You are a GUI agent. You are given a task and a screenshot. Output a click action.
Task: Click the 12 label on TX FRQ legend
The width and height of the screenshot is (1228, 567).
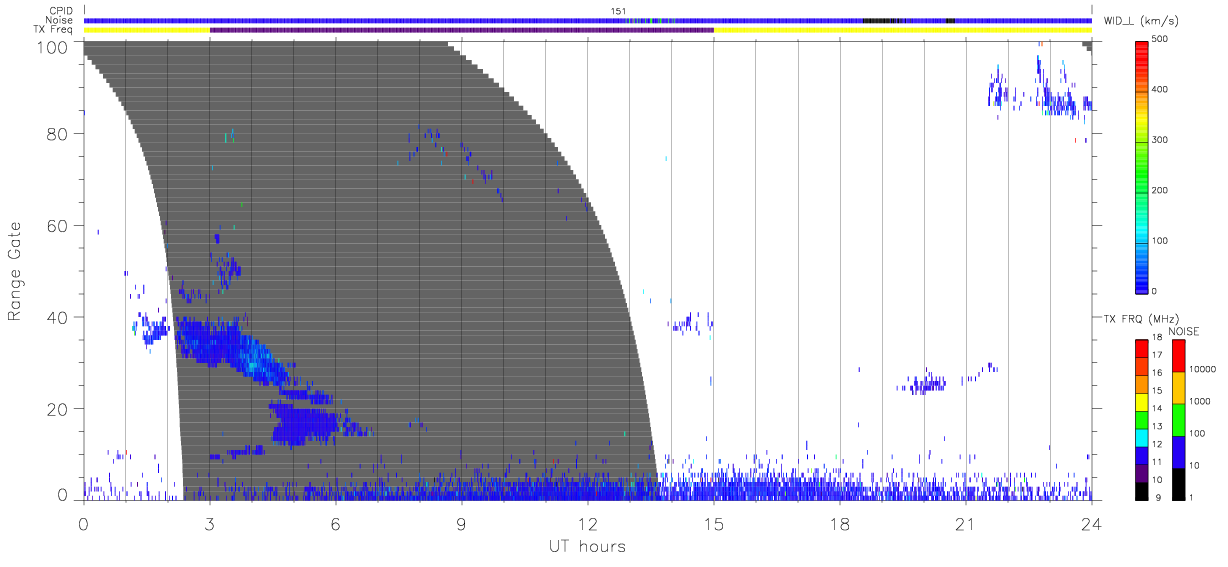tap(1155, 444)
